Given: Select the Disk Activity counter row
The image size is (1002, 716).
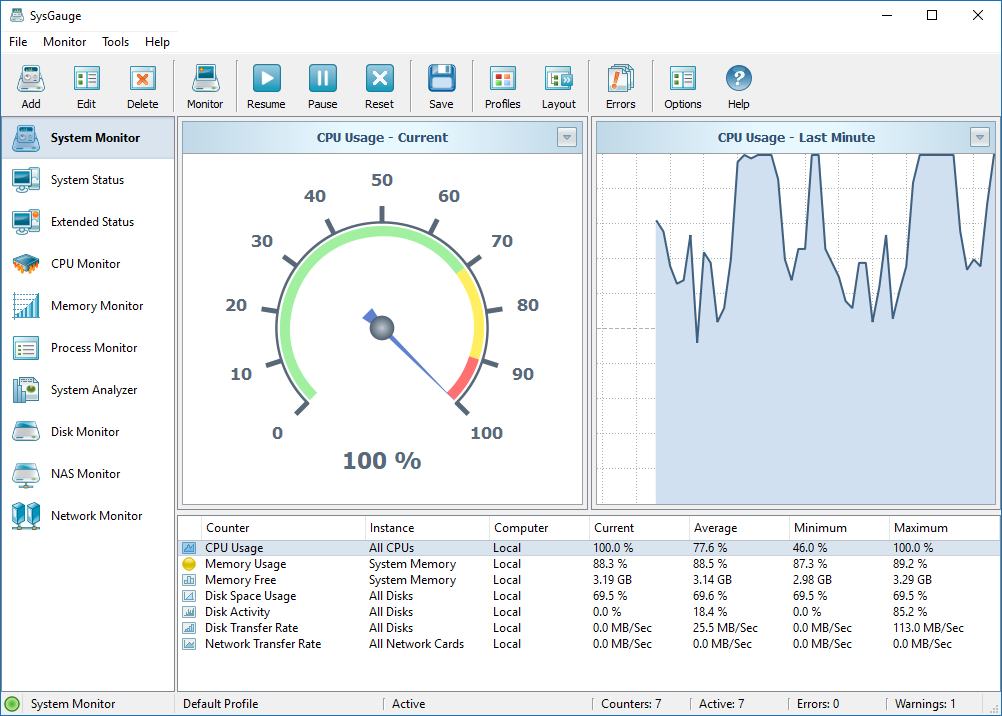Looking at the screenshot, I should point(589,612).
